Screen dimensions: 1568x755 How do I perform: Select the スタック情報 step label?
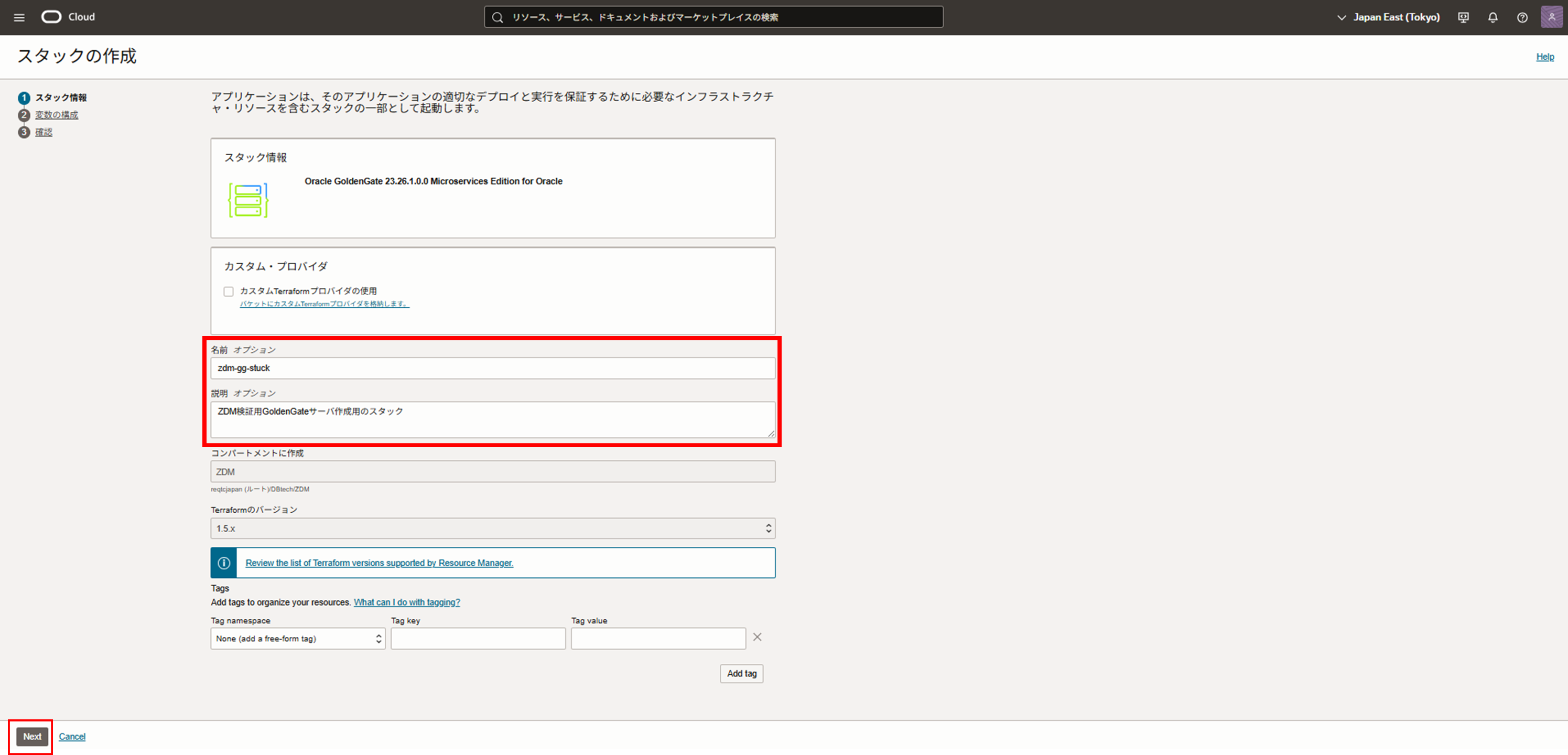[x=61, y=98]
